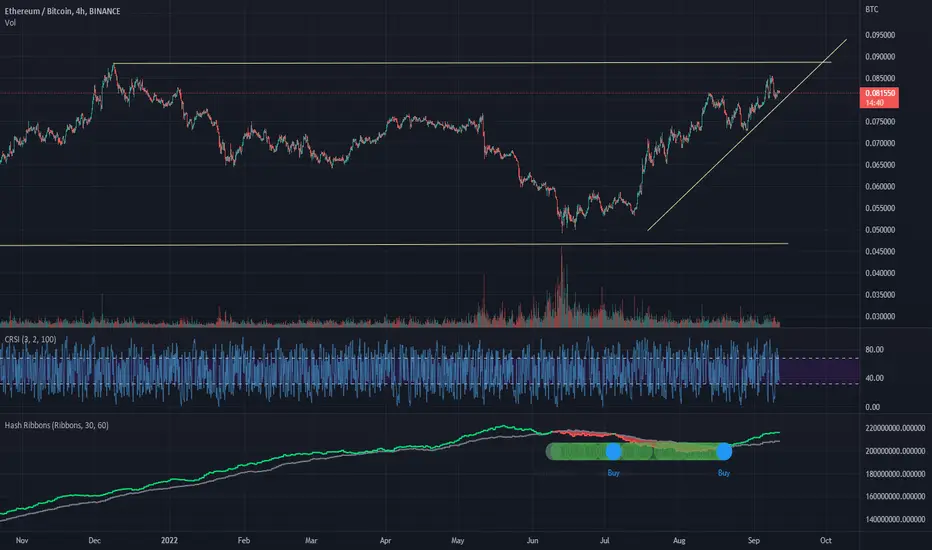Screen dimensions: 932x550
Task: Click the 0.090000 price scale label
Action: 880,56
